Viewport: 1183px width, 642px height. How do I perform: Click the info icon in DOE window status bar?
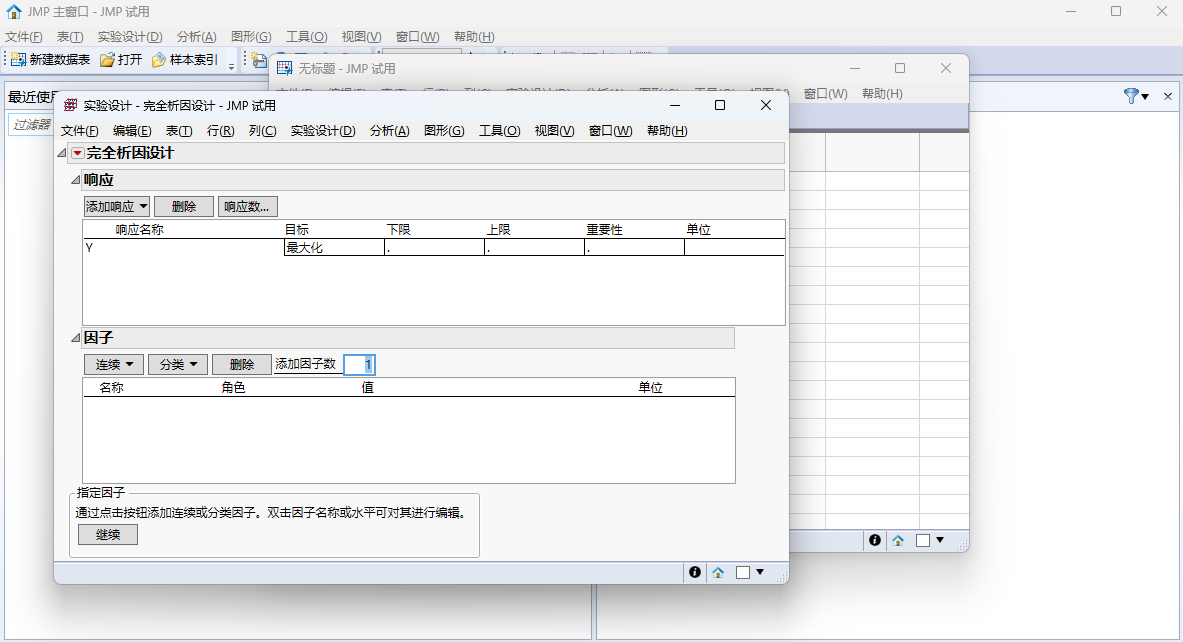[694, 572]
